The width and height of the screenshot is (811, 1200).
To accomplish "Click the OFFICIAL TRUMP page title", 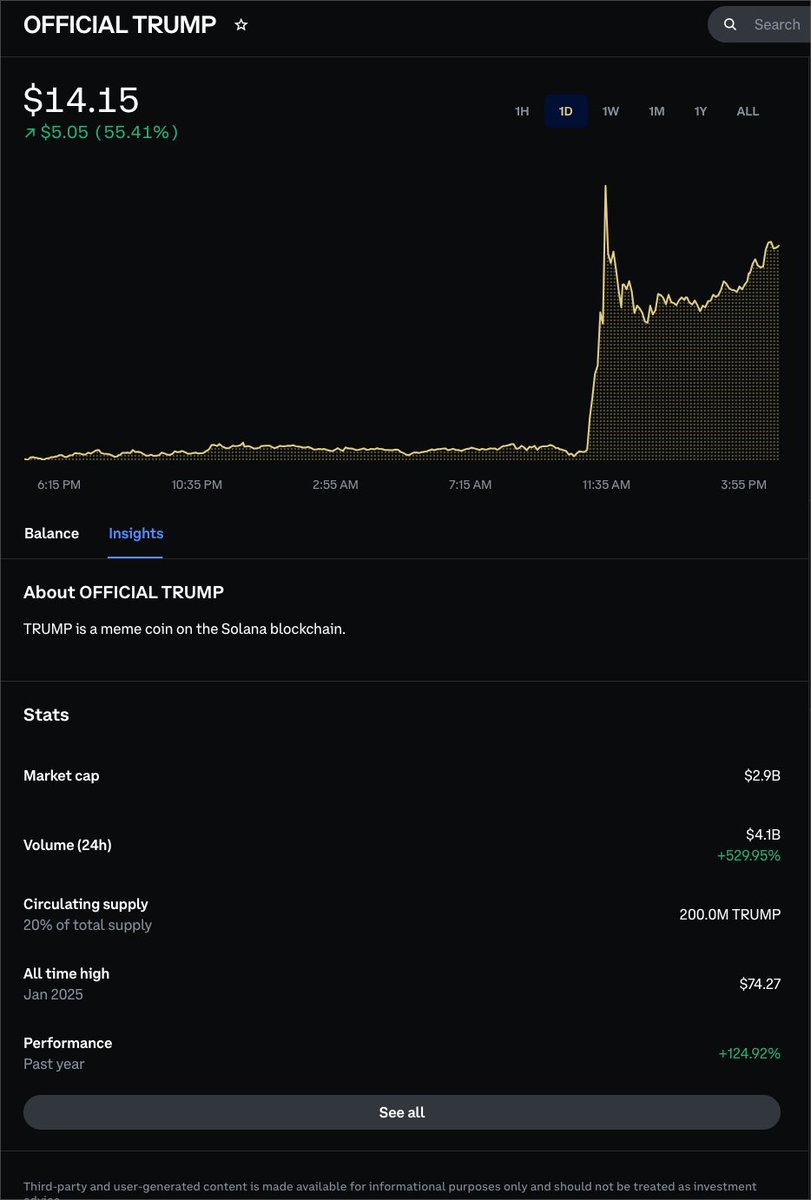I will (x=120, y=25).
